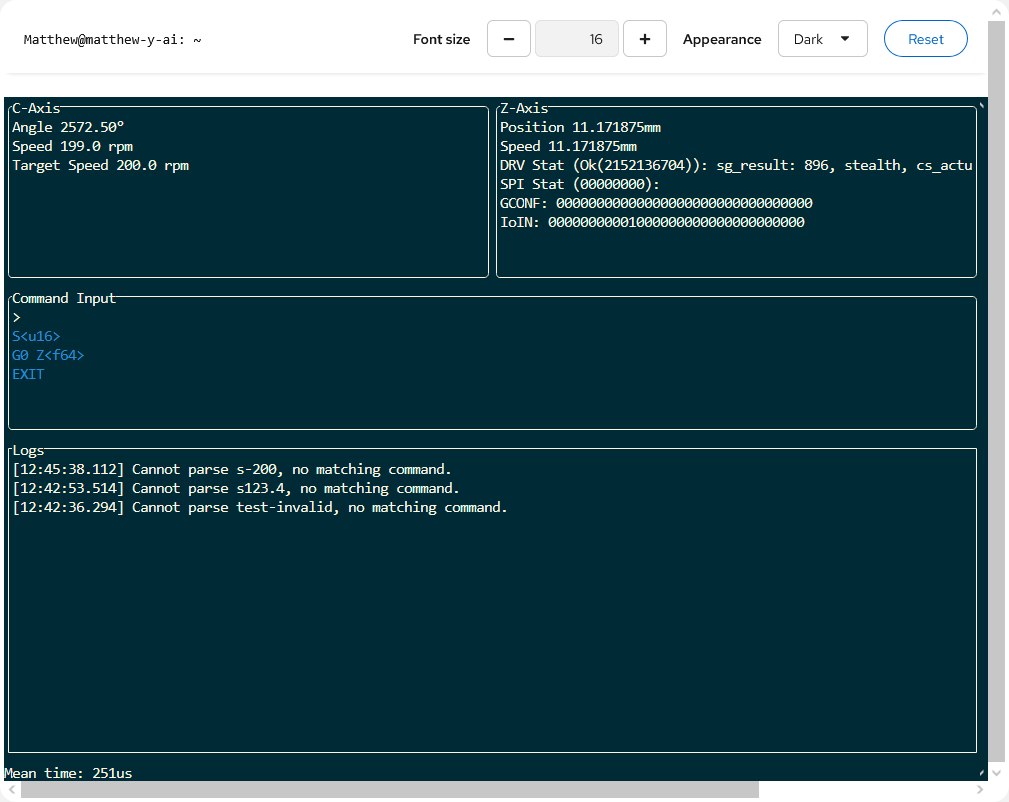
Task: Click the log entry about test-invalid
Action: (260, 508)
